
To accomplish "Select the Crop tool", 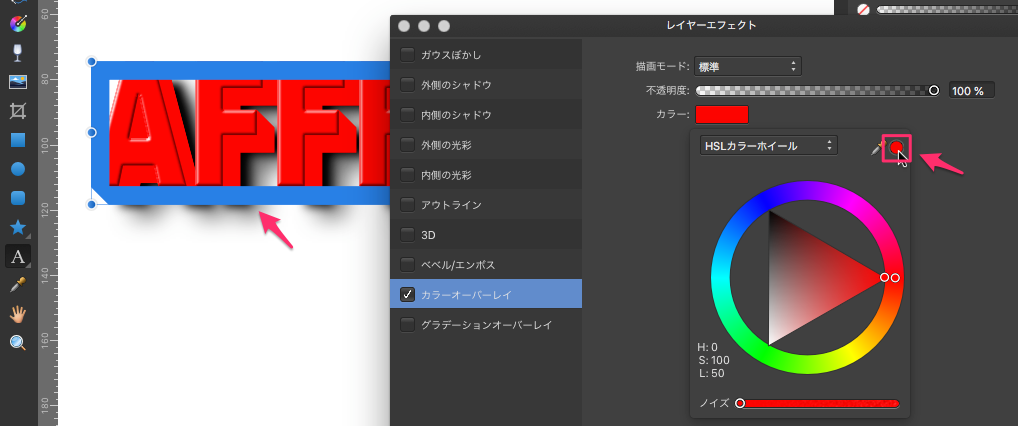I will pyautogui.click(x=17, y=110).
